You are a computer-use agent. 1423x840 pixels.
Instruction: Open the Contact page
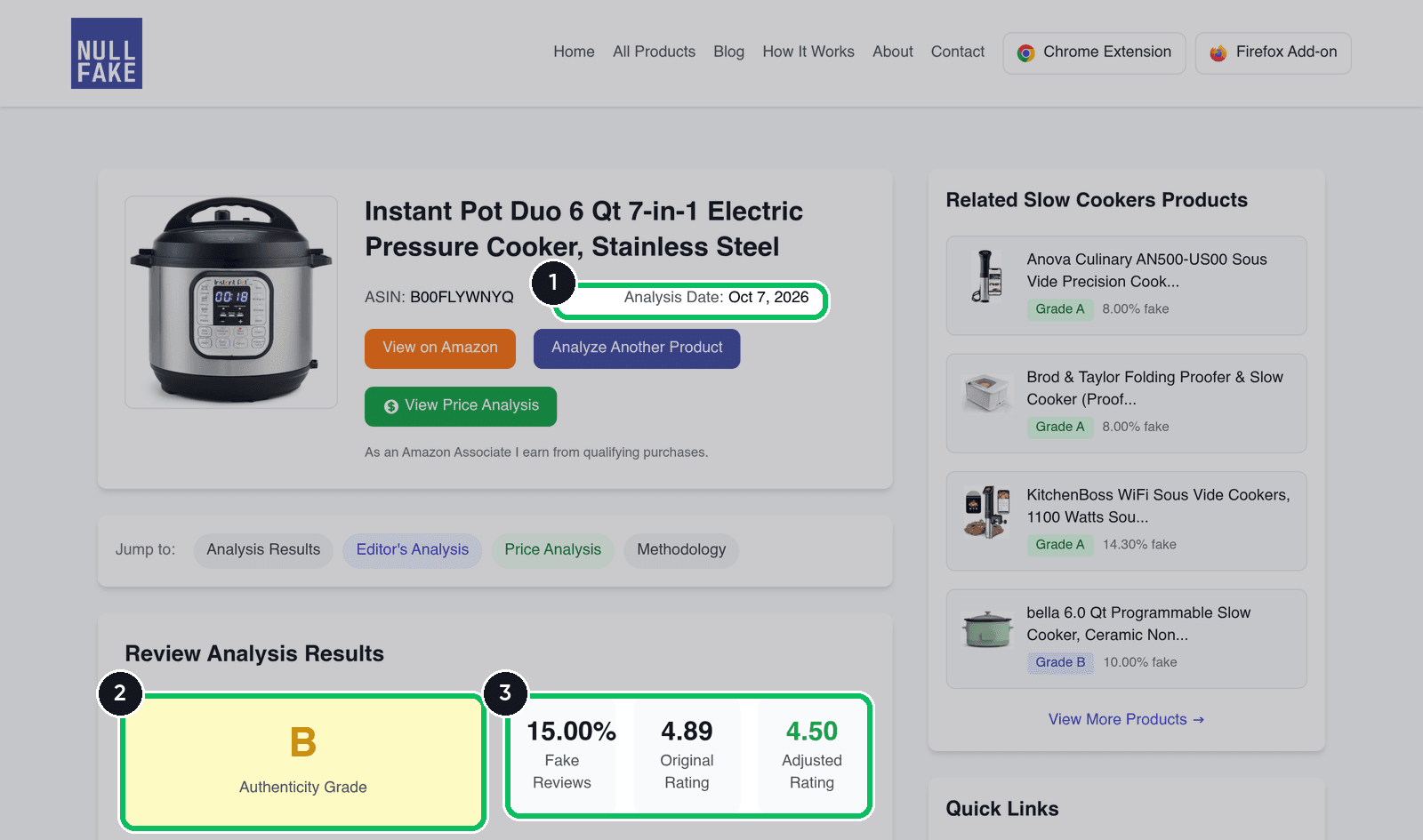coord(958,52)
